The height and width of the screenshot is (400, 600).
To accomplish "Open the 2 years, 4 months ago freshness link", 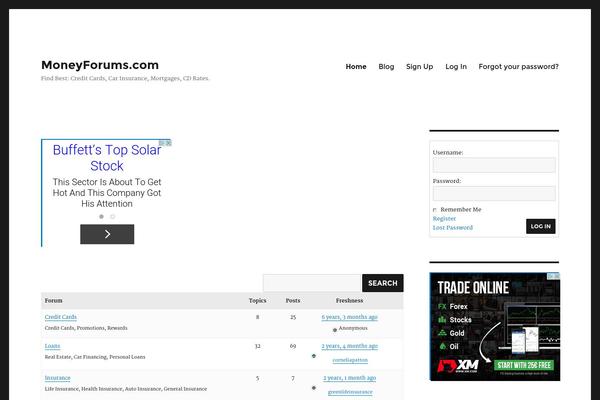I will pyautogui.click(x=349, y=346).
